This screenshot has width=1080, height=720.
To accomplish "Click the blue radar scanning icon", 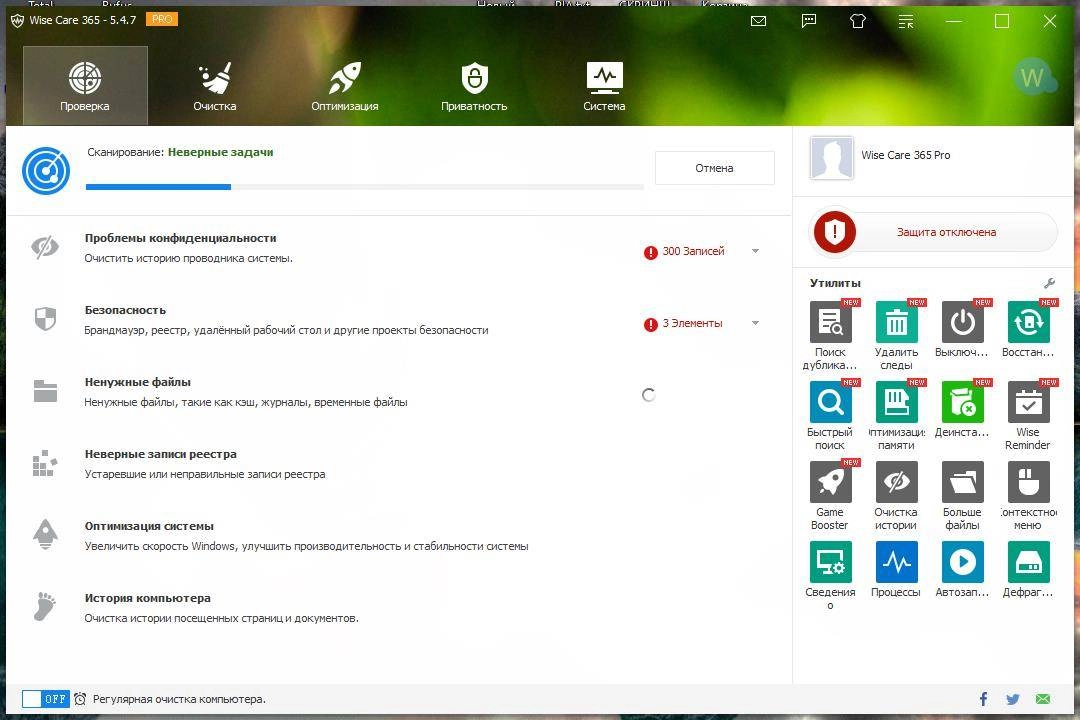I will (x=45, y=171).
